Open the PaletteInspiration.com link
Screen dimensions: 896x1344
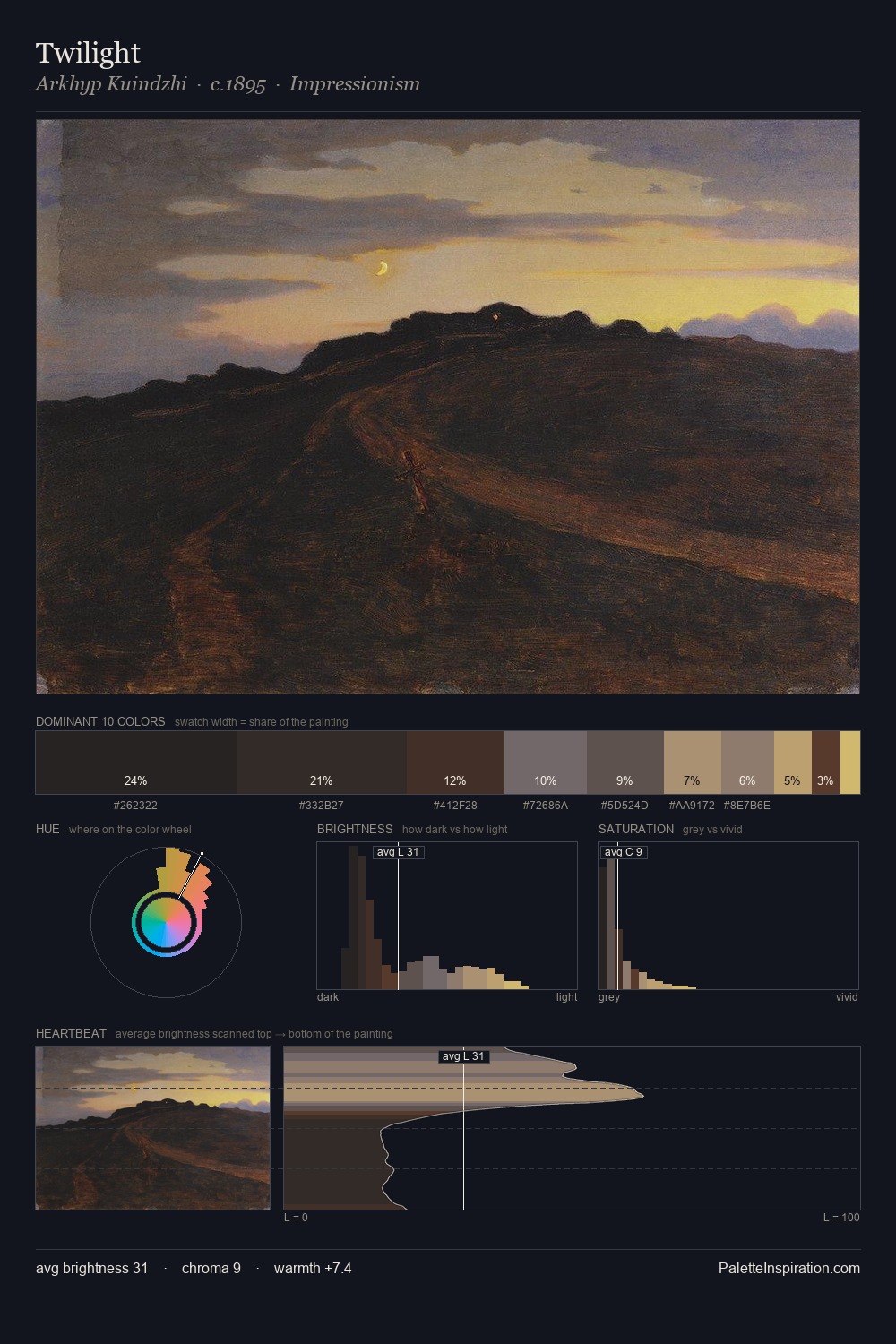point(789,1269)
